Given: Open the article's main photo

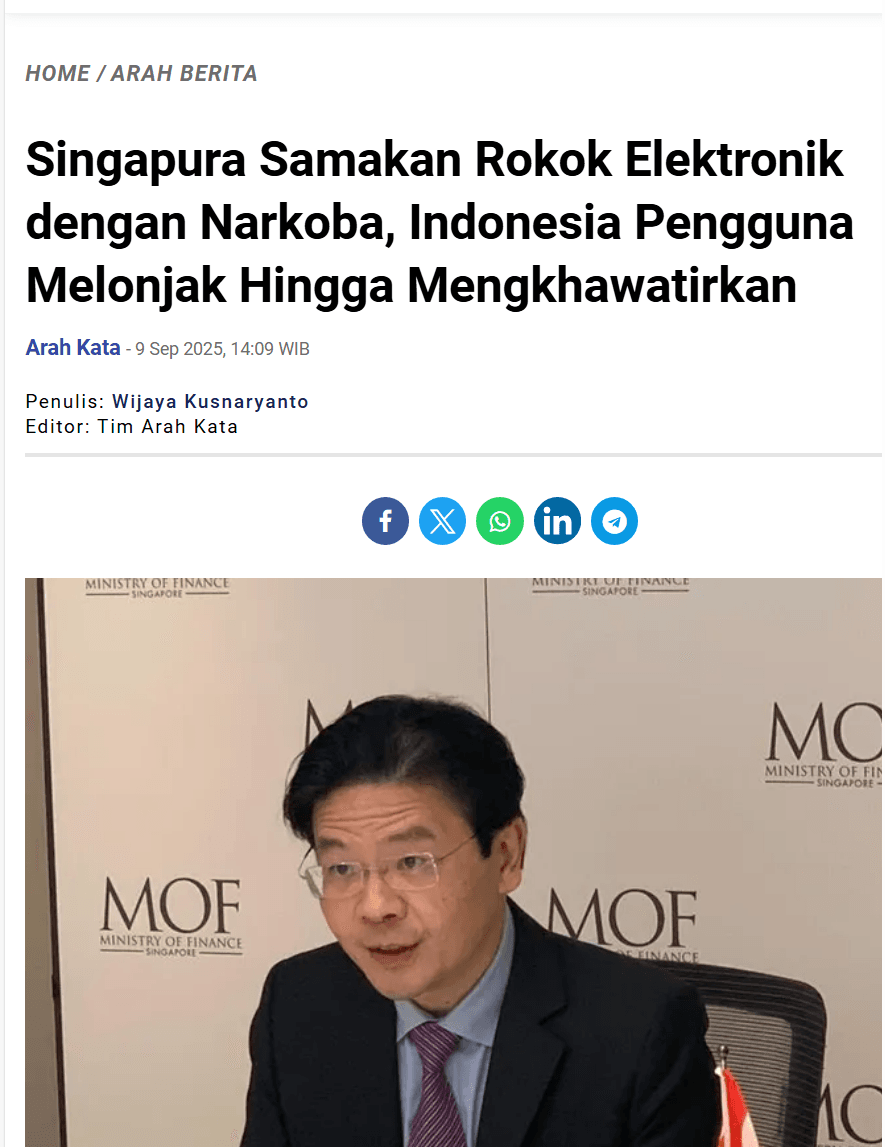Looking at the screenshot, I should 453,862.
